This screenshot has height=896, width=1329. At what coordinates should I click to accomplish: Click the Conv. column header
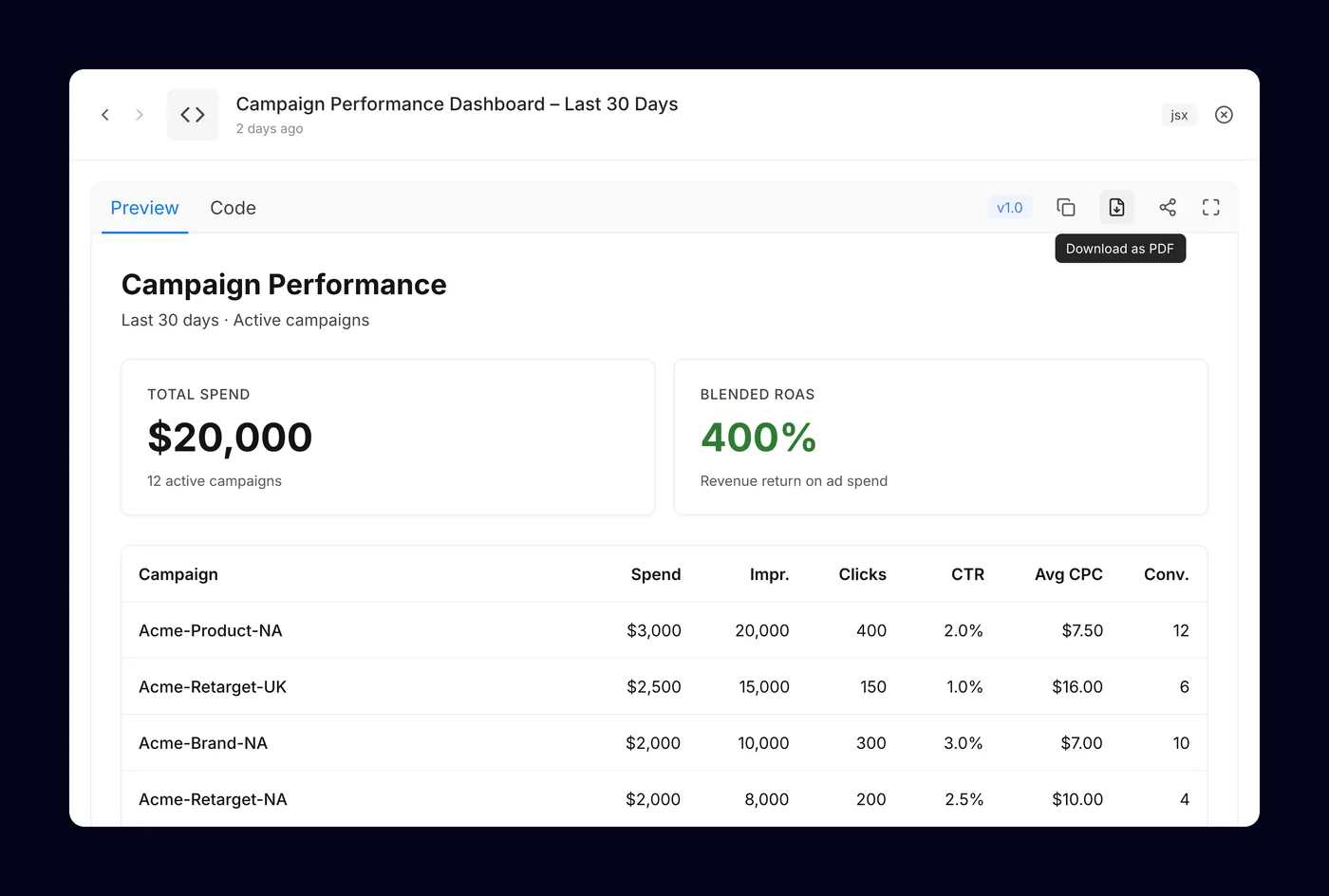pos(1167,574)
